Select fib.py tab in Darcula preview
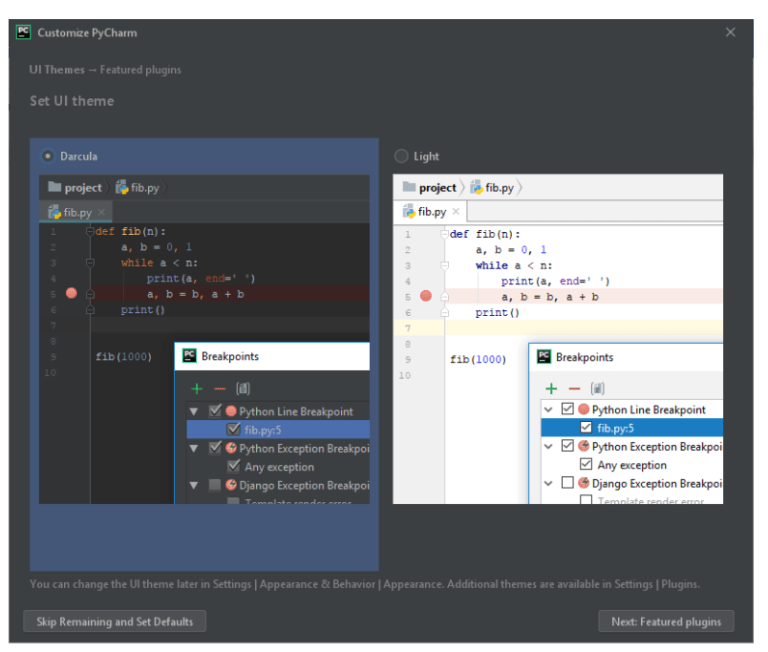Image resolution: width=768 pixels, height=652 pixels. [x=76, y=212]
